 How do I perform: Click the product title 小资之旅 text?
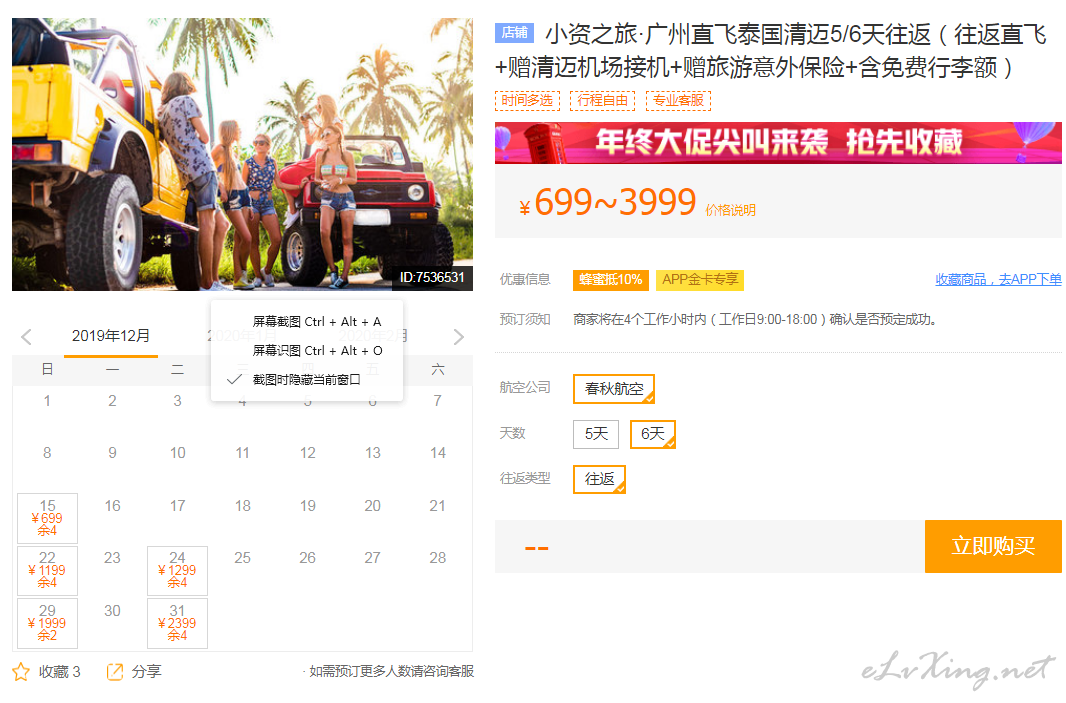(x=772, y=51)
